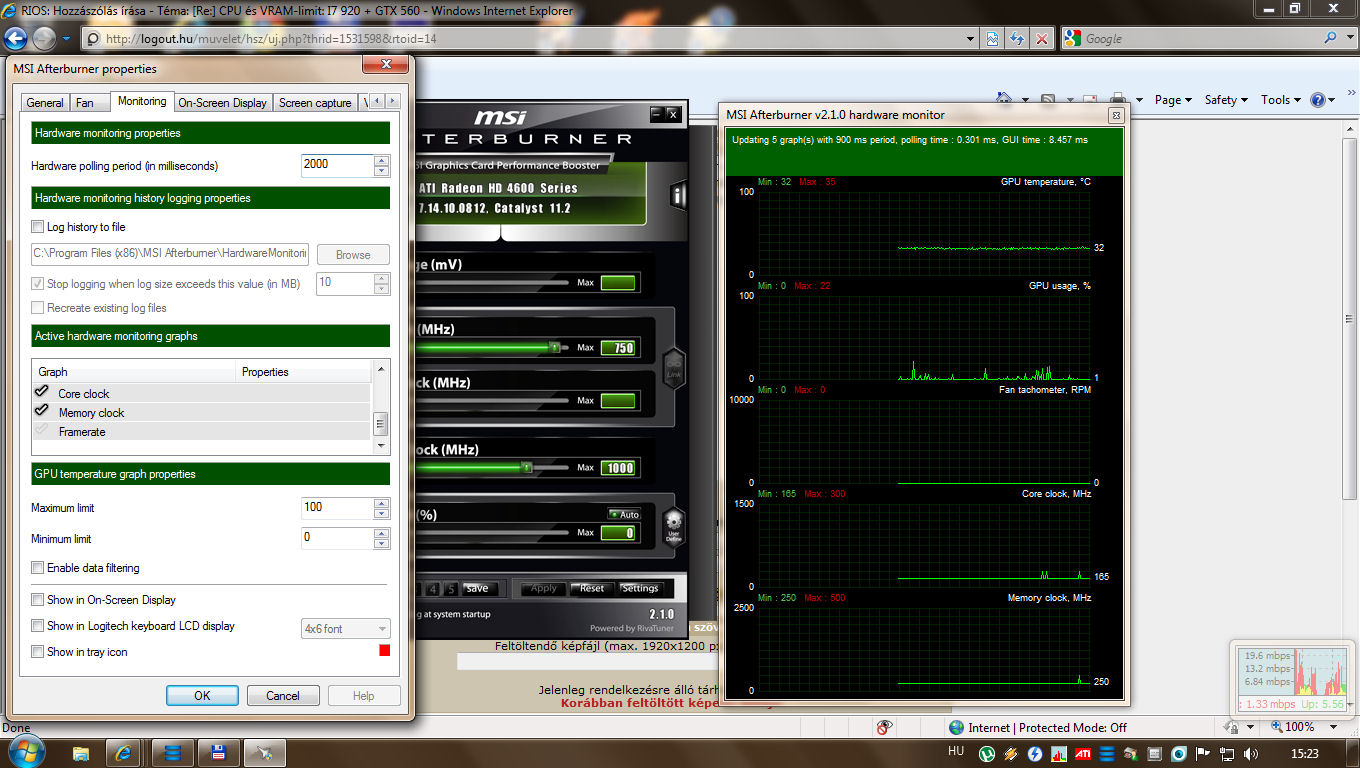Toggle fan speed Auto button in Afterburner
Viewport: 1360px width, 768px height.
coord(624,514)
